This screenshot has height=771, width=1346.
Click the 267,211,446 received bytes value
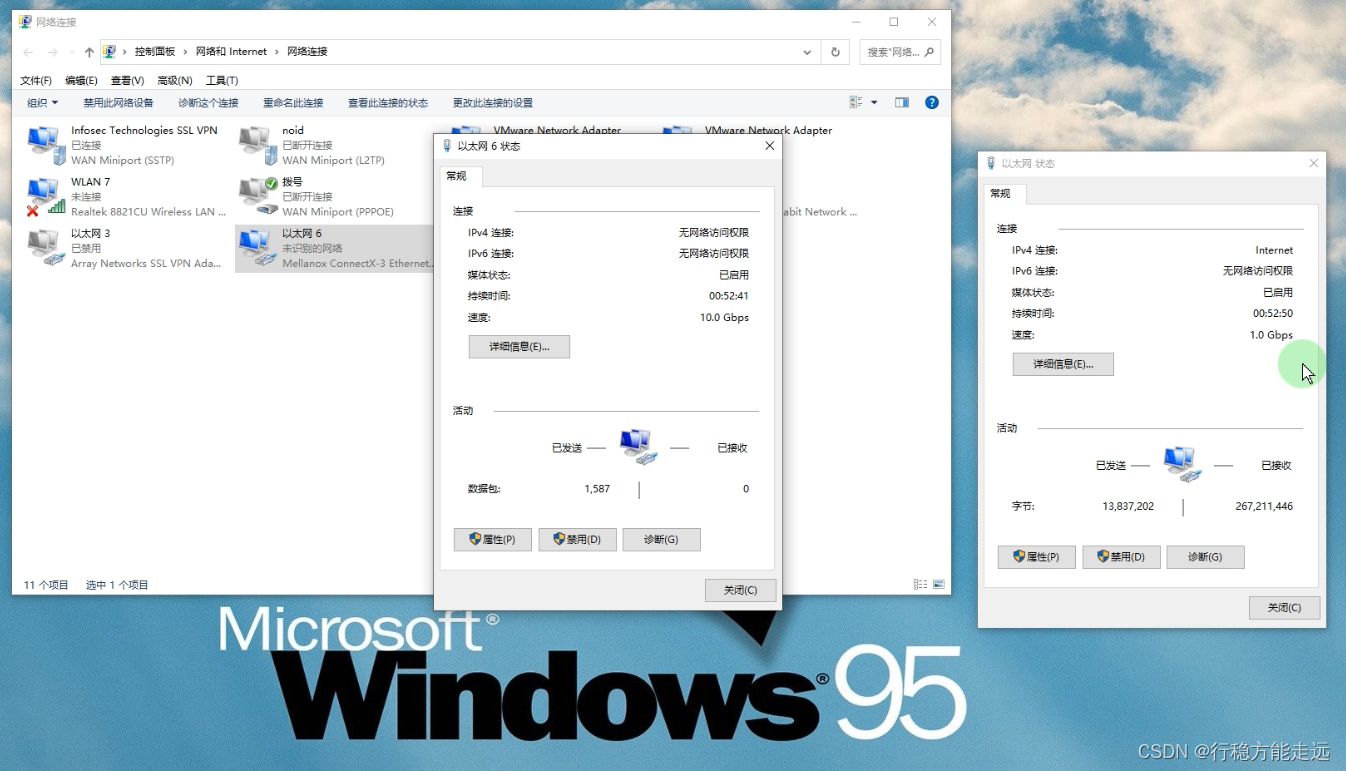coord(1264,506)
